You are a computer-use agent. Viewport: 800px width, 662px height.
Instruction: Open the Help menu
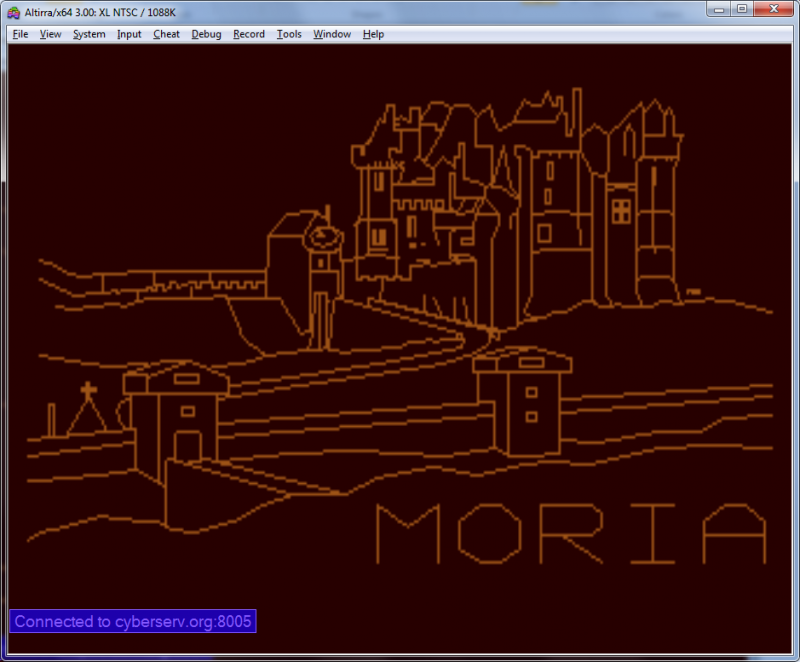coord(373,34)
